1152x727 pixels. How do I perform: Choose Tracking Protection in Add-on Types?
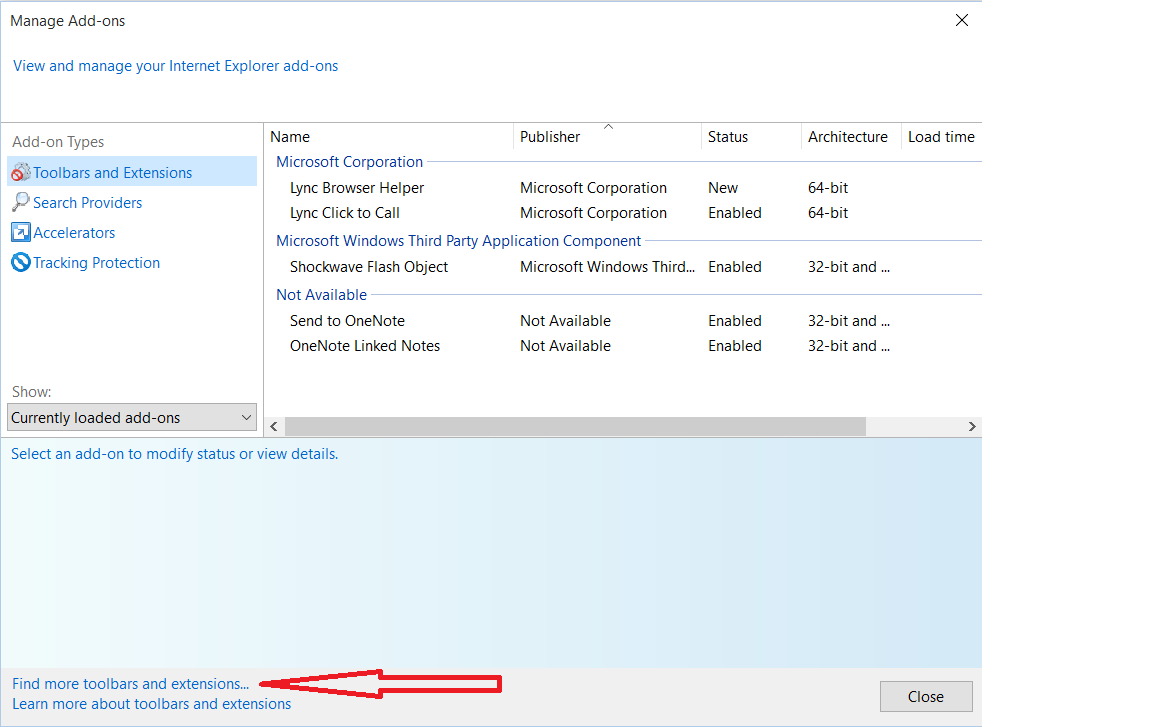[96, 263]
